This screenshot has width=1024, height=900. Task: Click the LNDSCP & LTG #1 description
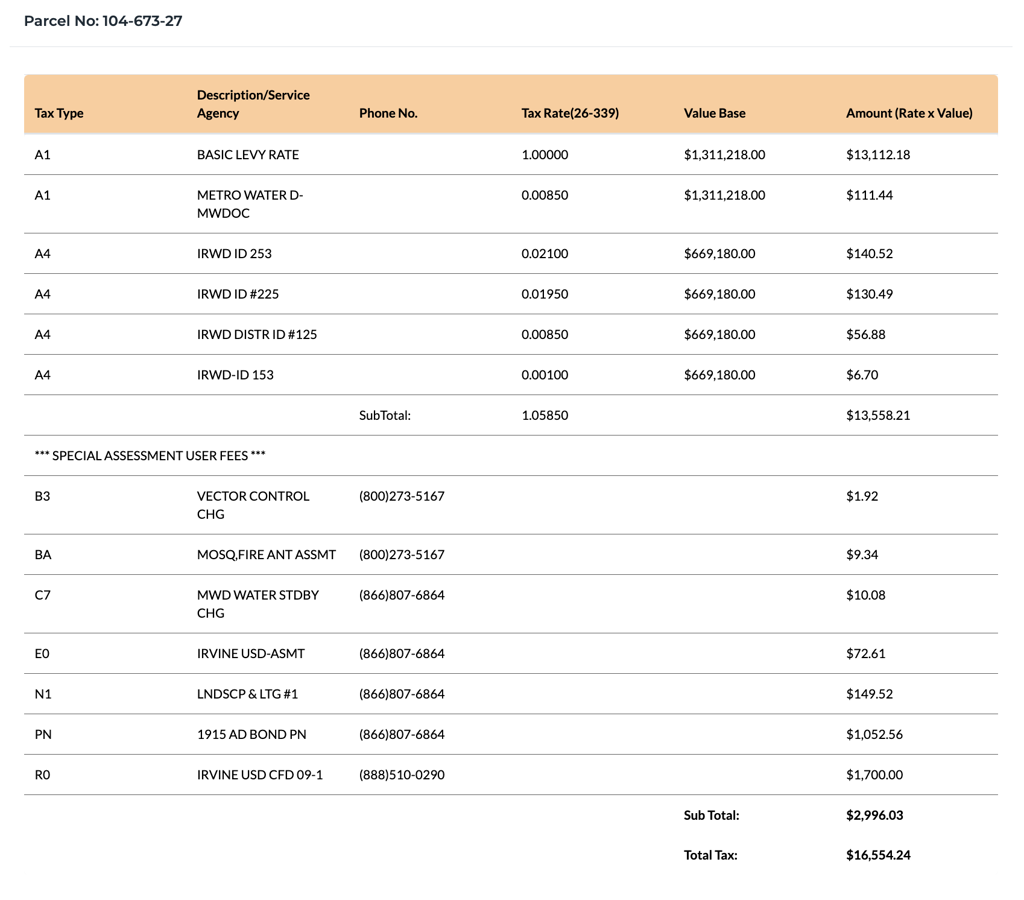pos(248,694)
